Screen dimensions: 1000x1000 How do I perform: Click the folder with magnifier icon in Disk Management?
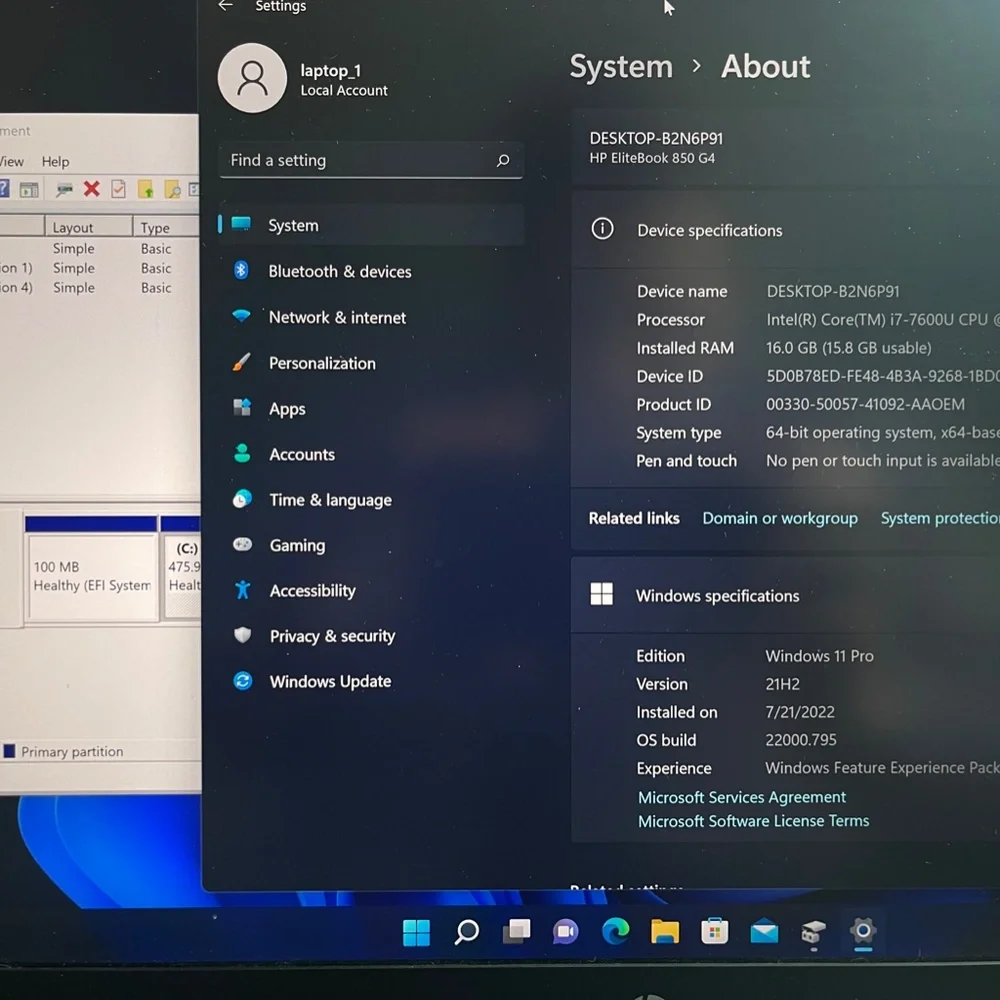[172, 189]
